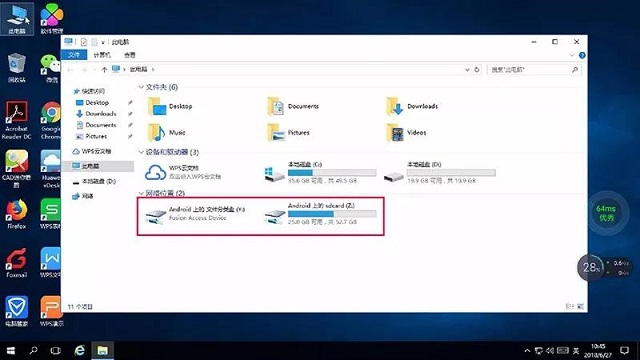Select Network in navigation pane
Image resolution: width=640 pixels, height=360 pixels.
point(83,196)
